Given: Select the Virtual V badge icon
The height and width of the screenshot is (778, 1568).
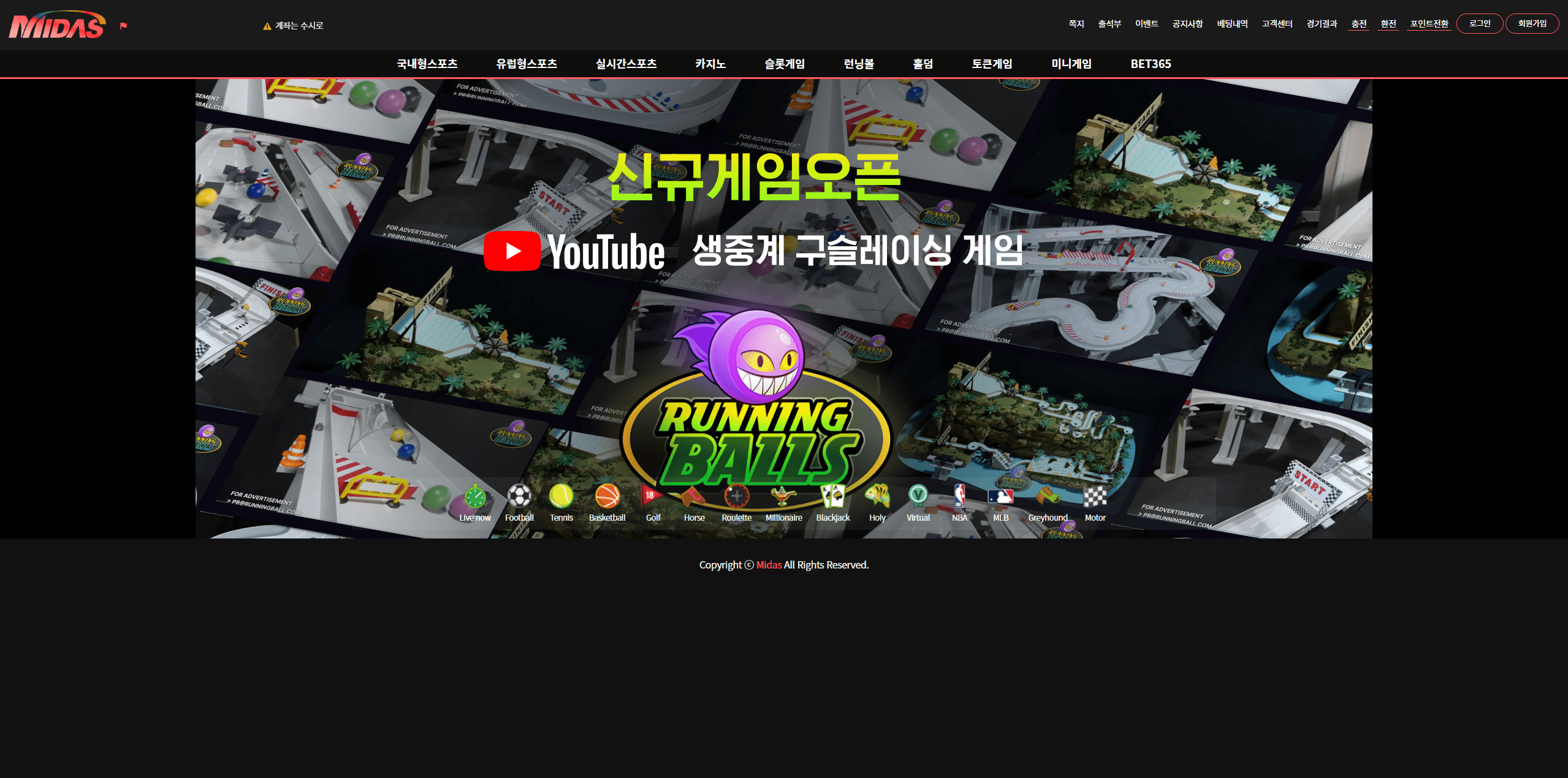Looking at the screenshot, I should 918,496.
